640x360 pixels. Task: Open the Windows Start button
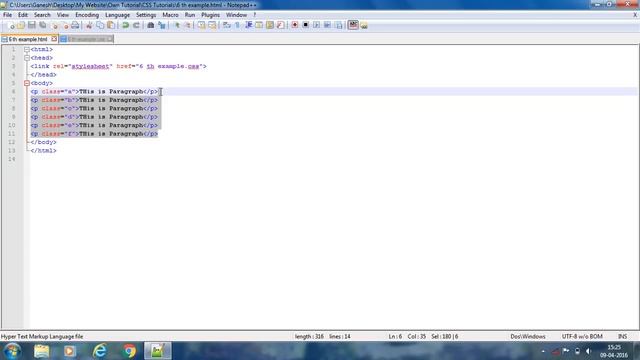(x=12, y=351)
